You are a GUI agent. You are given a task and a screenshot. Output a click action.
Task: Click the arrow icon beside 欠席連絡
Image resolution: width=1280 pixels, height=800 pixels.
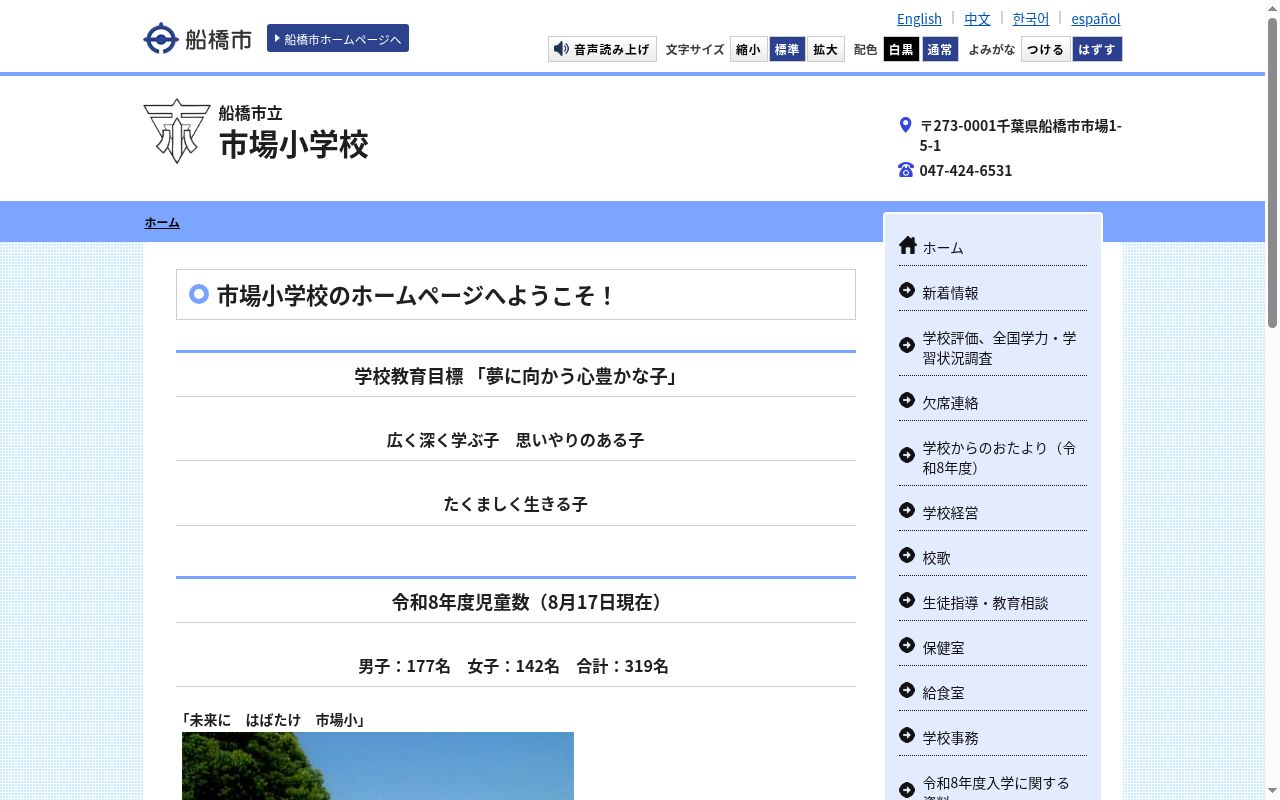click(x=907, y=400)
